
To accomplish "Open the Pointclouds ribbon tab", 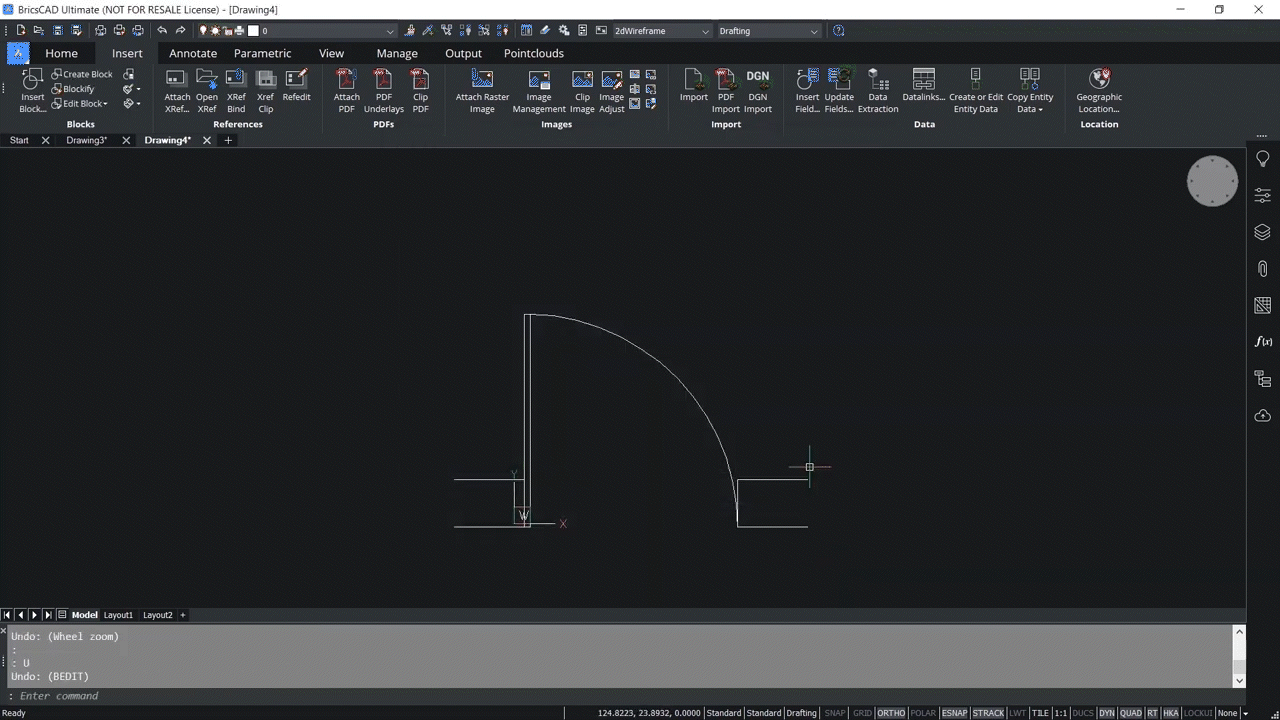I will (534, 53).
